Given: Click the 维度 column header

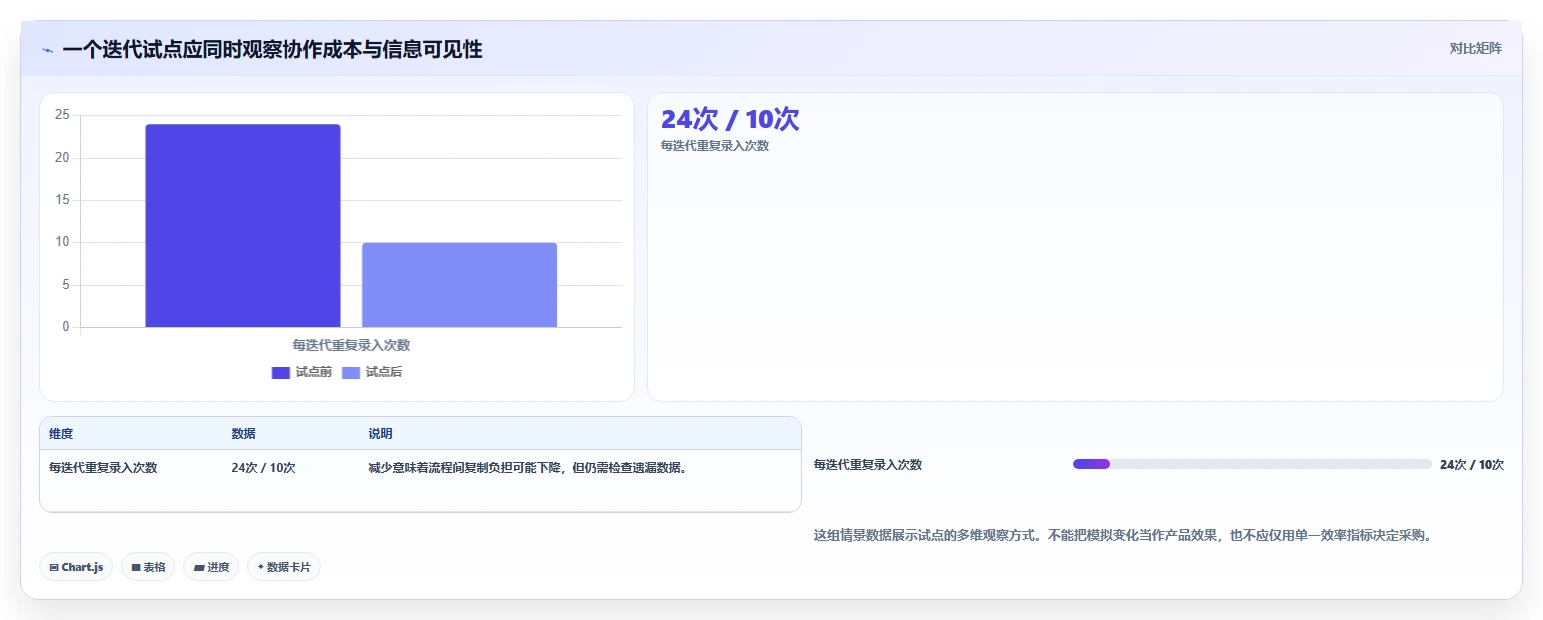Looking at the screenshot, I should pyautogui.click(x=61, y=434).
